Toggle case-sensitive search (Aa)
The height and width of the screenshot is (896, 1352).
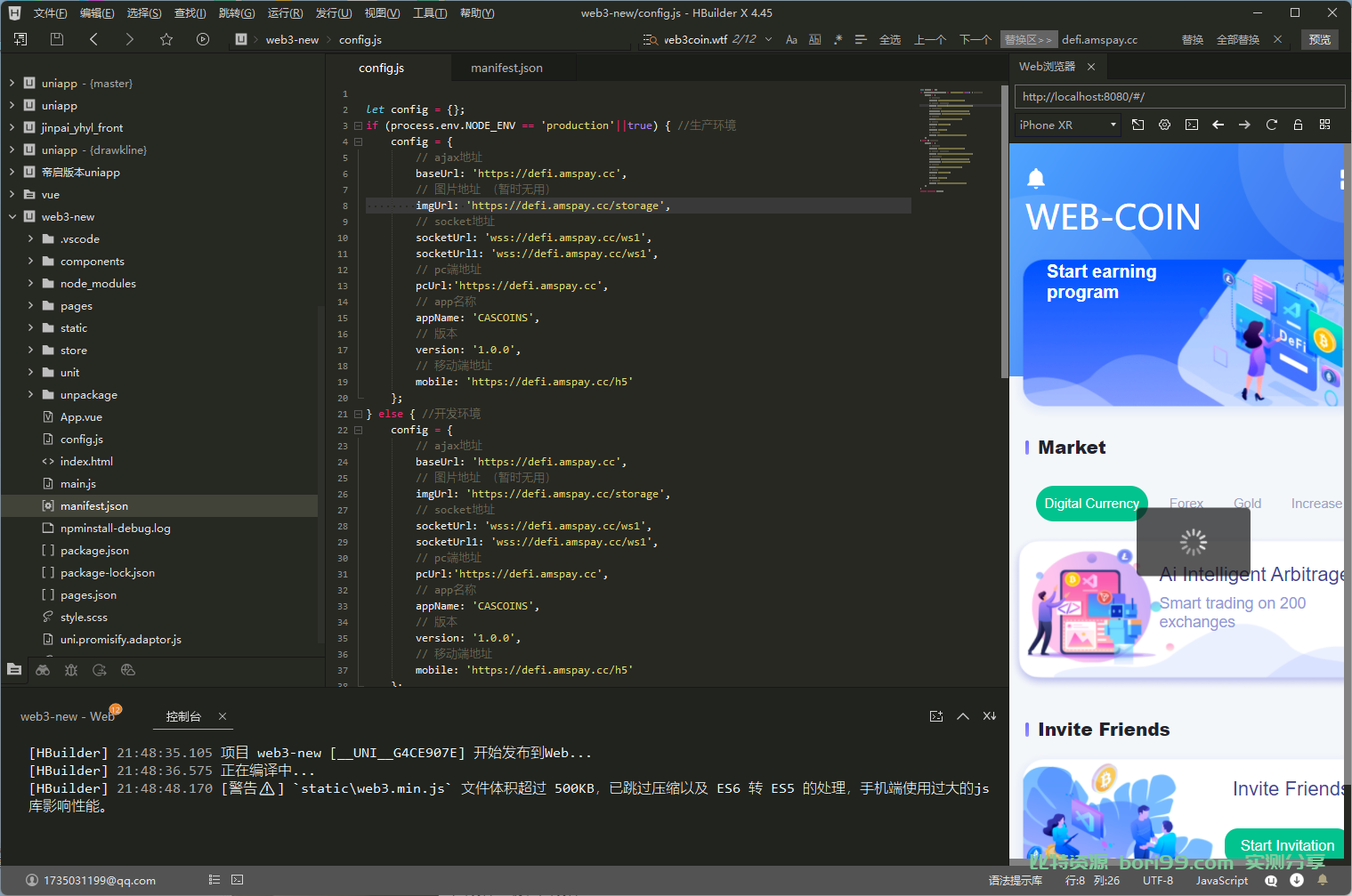(791, 39)
